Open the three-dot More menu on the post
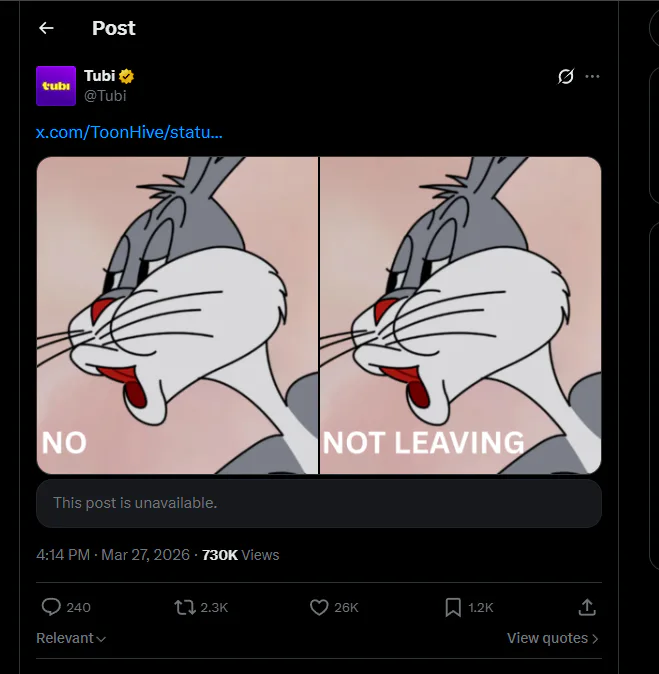 tap(592, 77)
